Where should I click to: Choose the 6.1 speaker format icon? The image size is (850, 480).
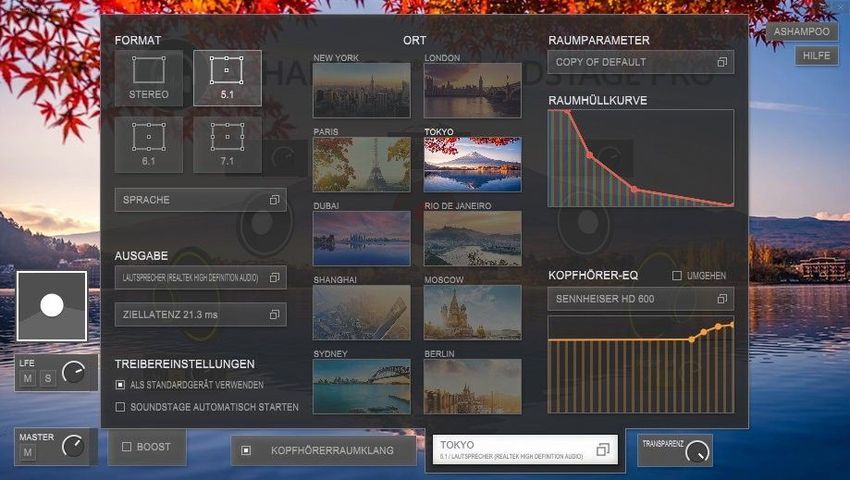click(x=148, y=143)
